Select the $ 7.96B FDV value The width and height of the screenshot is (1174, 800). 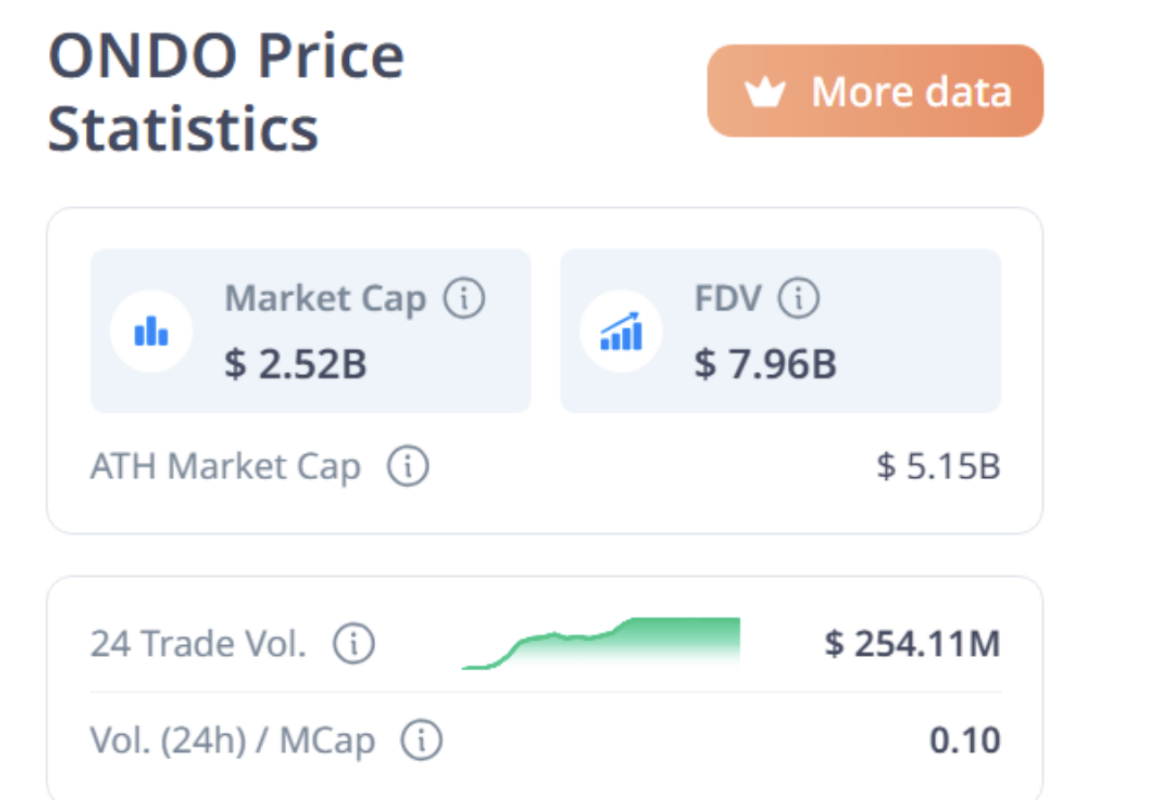point(765,364)
